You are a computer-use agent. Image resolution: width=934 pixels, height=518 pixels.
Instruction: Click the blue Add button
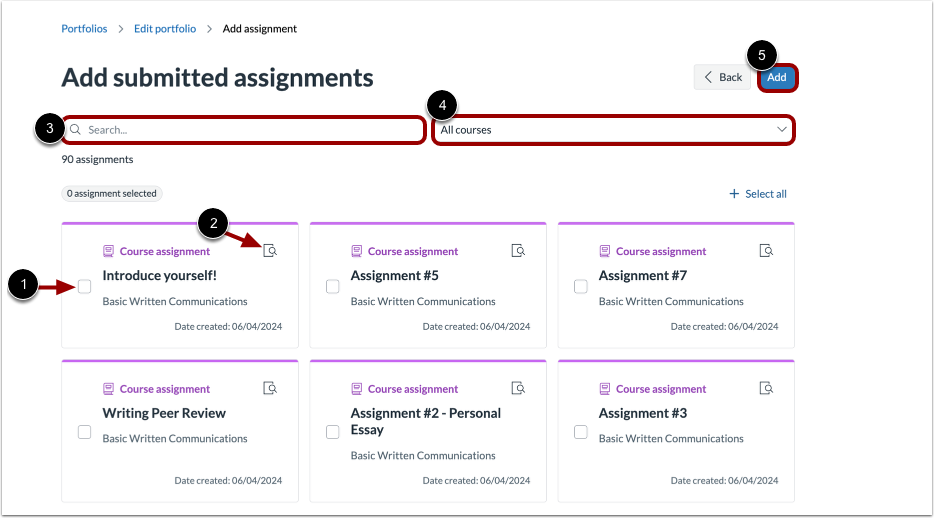tap(777, 77)
